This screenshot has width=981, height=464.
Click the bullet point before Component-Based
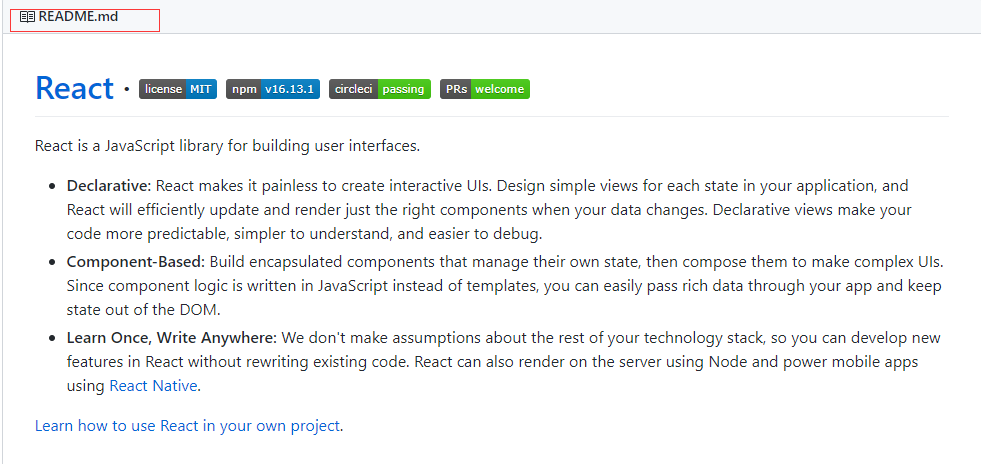tap(52, 263)
